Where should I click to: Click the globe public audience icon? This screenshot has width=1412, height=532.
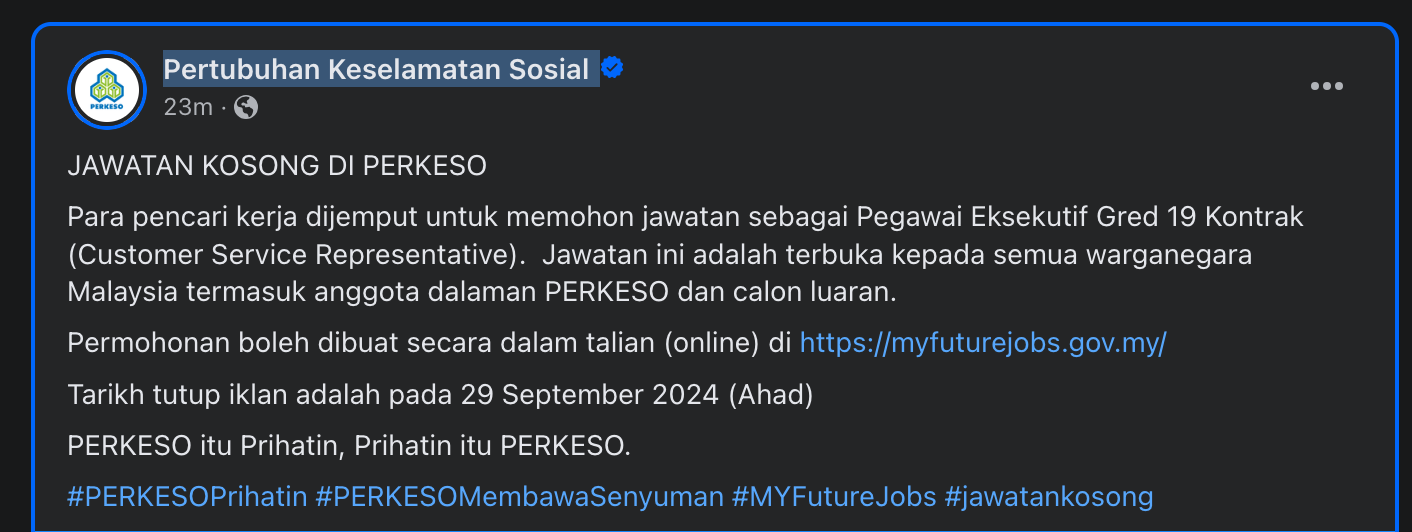(x=245, y=107)
